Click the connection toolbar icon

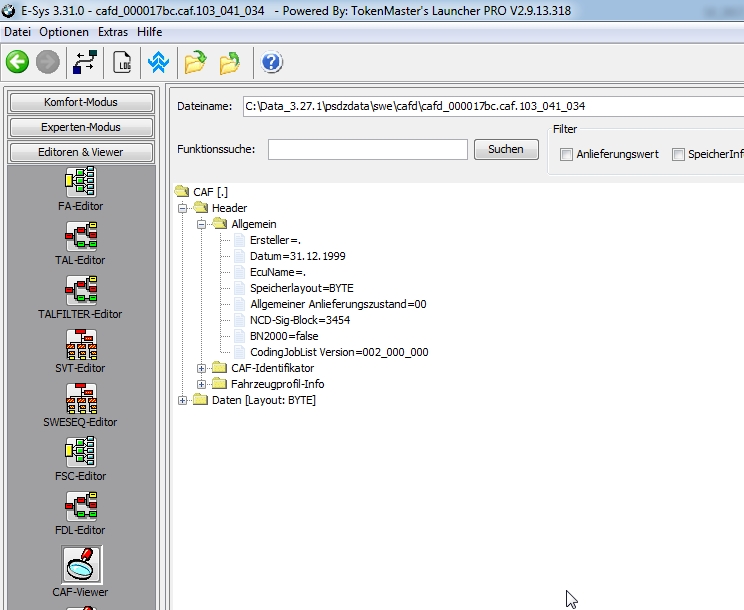[85, 62]
